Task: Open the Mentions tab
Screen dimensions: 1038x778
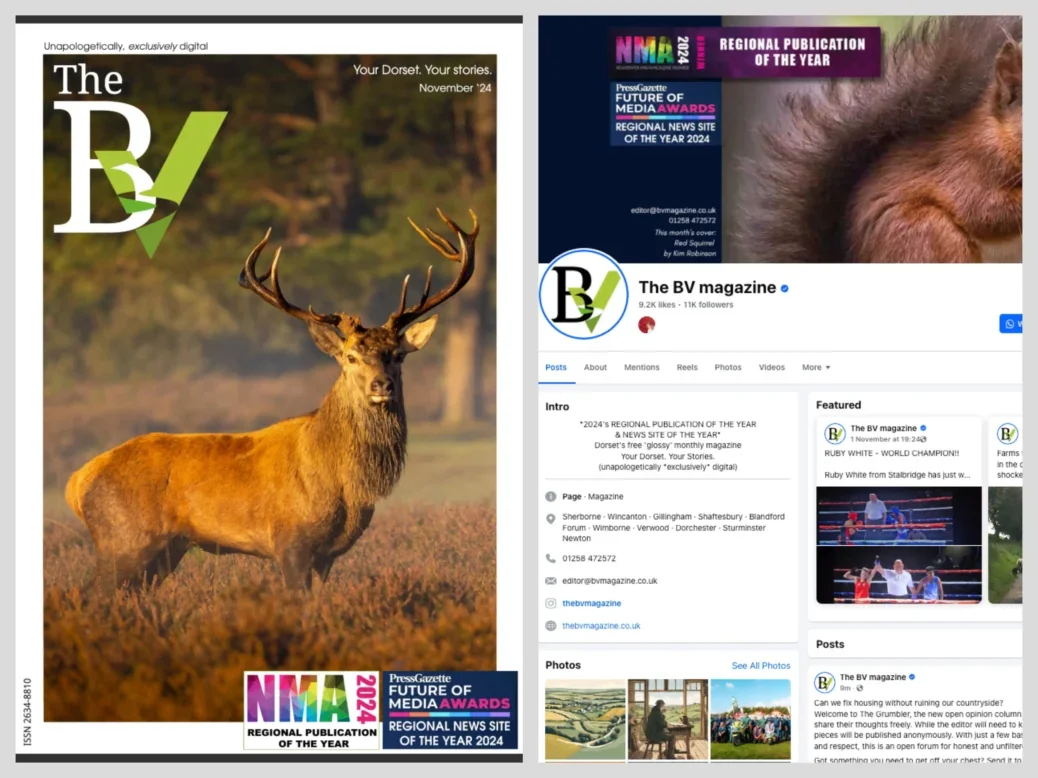Action: click(x=641, y=367)
